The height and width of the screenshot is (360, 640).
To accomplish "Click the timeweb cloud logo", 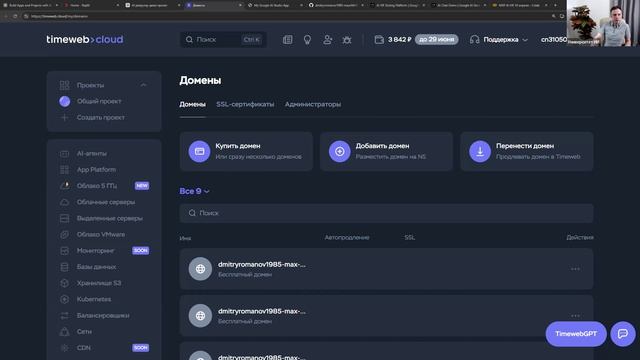I will point(84,40).
